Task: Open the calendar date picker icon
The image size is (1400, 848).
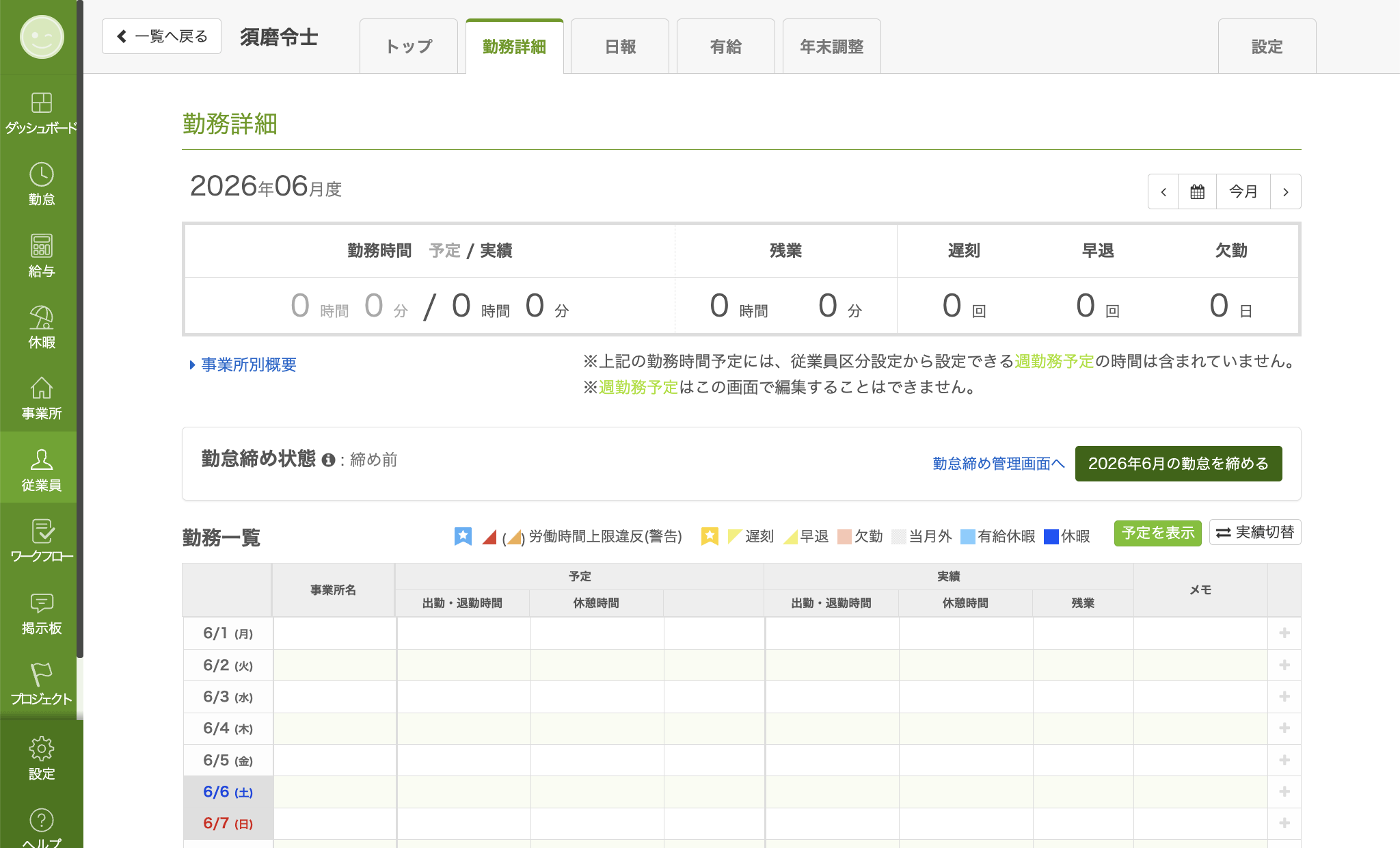Action: [x=1197, y=191]
